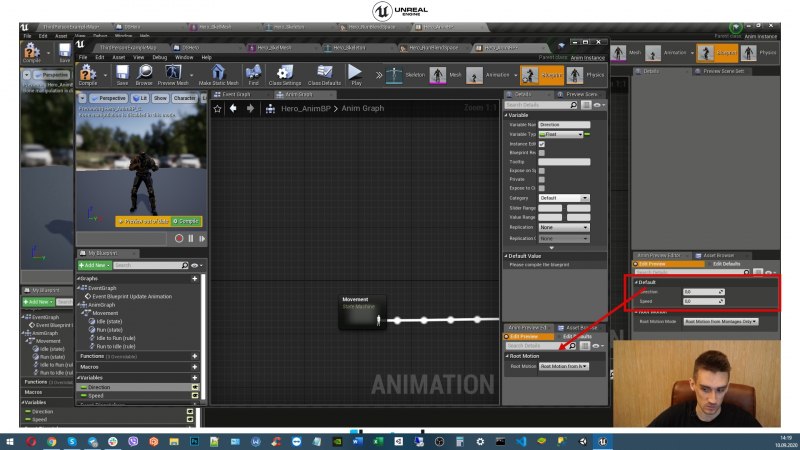Click the Show viewport button
The height and width of the screenshot is (450, 800).
160,98
